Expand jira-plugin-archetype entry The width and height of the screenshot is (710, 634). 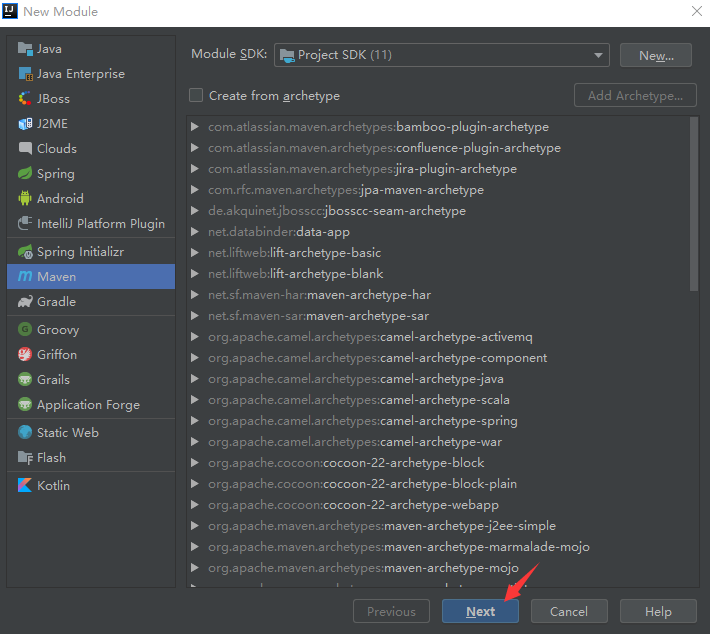coord(195,169)
